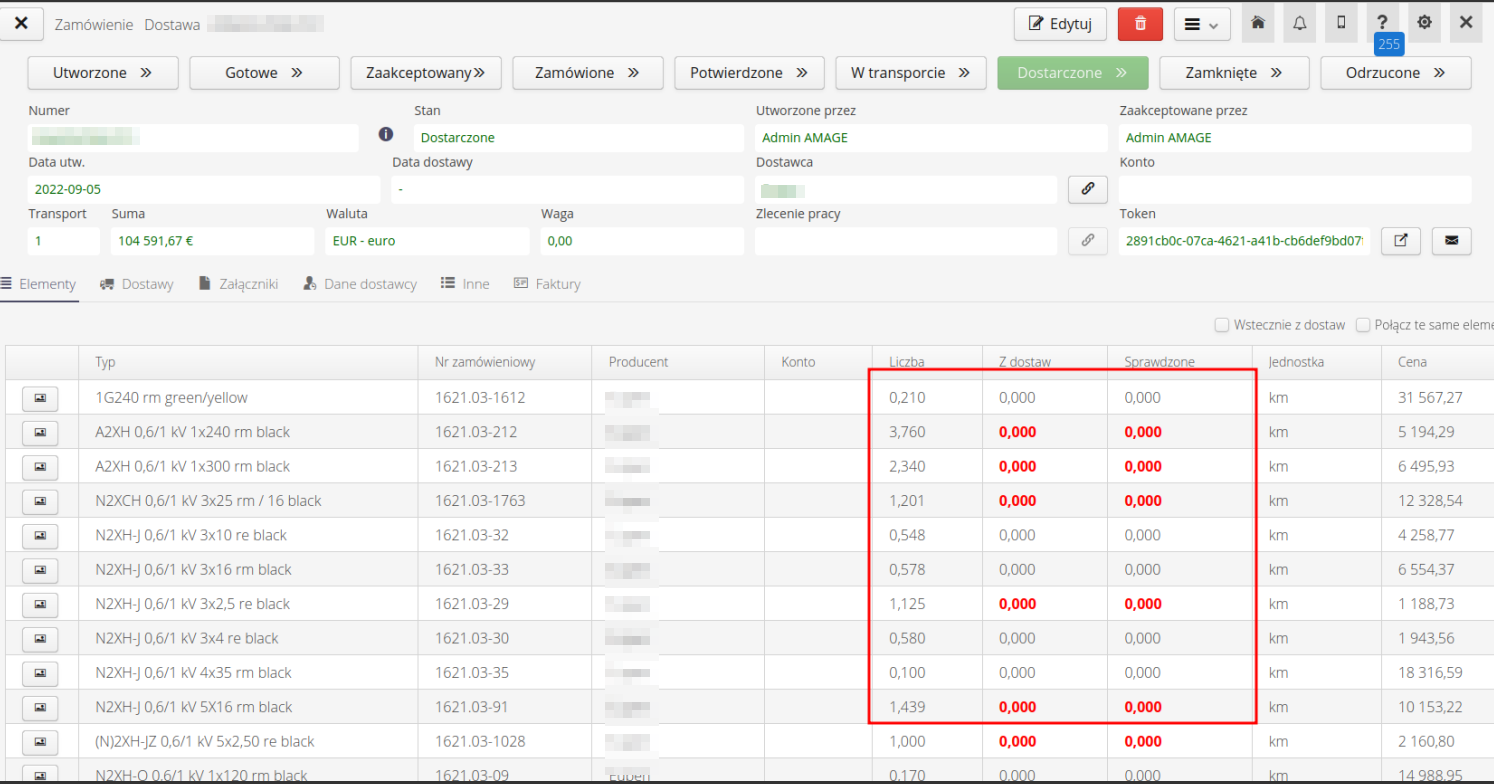Click the Data utw. date field
This screenshot has height=784, width=1494.
click(203, 189)
